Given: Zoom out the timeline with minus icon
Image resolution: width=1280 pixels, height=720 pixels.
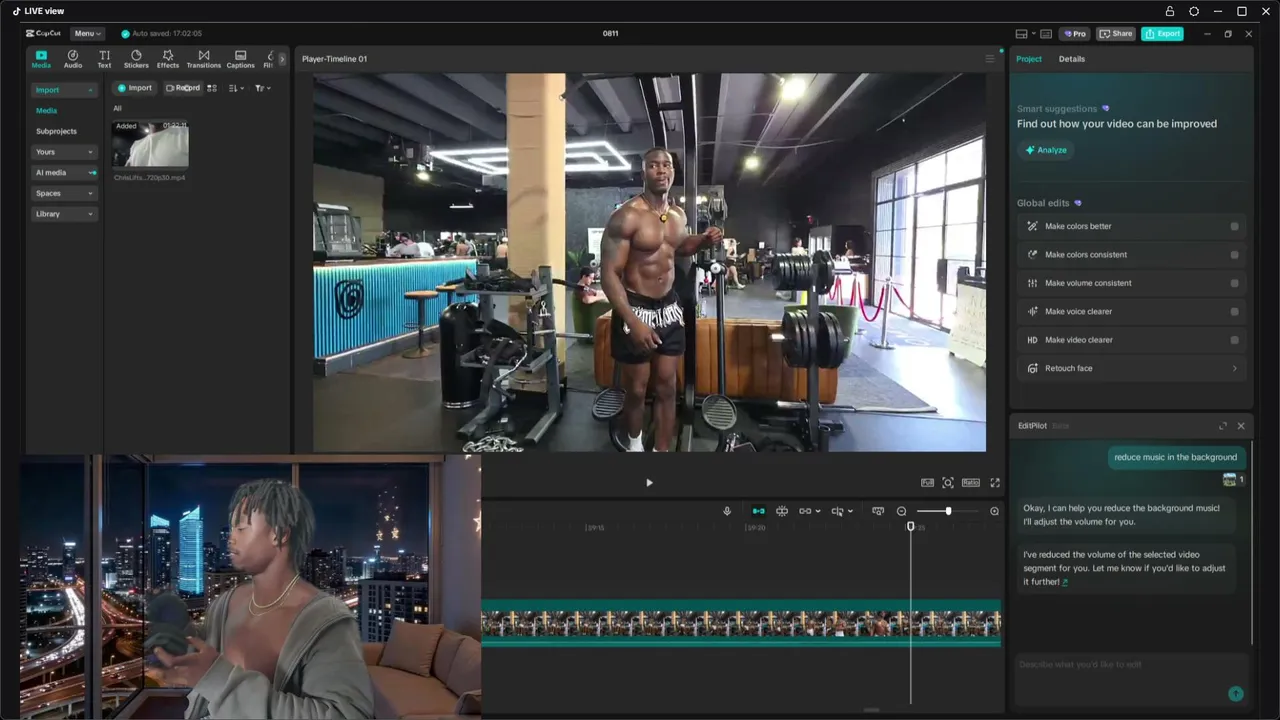Looking at the screenshot, I should pyautogui.click(x=901, y=511).
